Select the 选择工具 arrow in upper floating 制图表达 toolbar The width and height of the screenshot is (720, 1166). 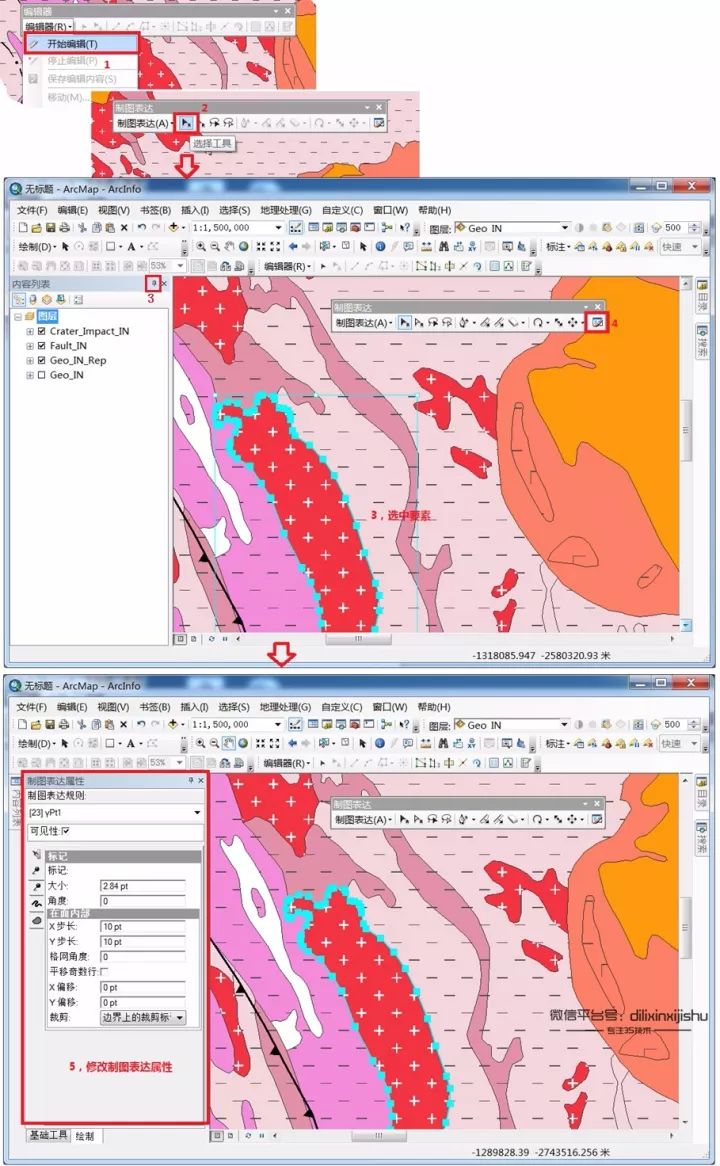[x=405, y=323]
